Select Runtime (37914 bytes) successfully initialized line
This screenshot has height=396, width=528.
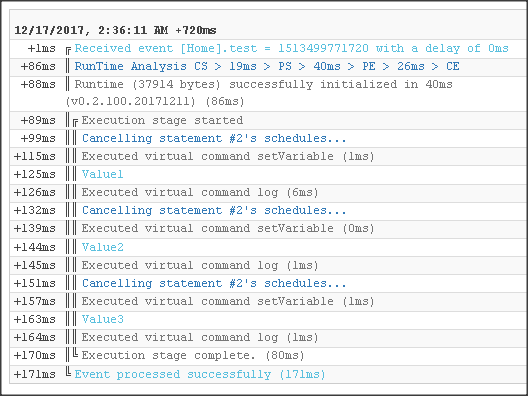point(263,84)
